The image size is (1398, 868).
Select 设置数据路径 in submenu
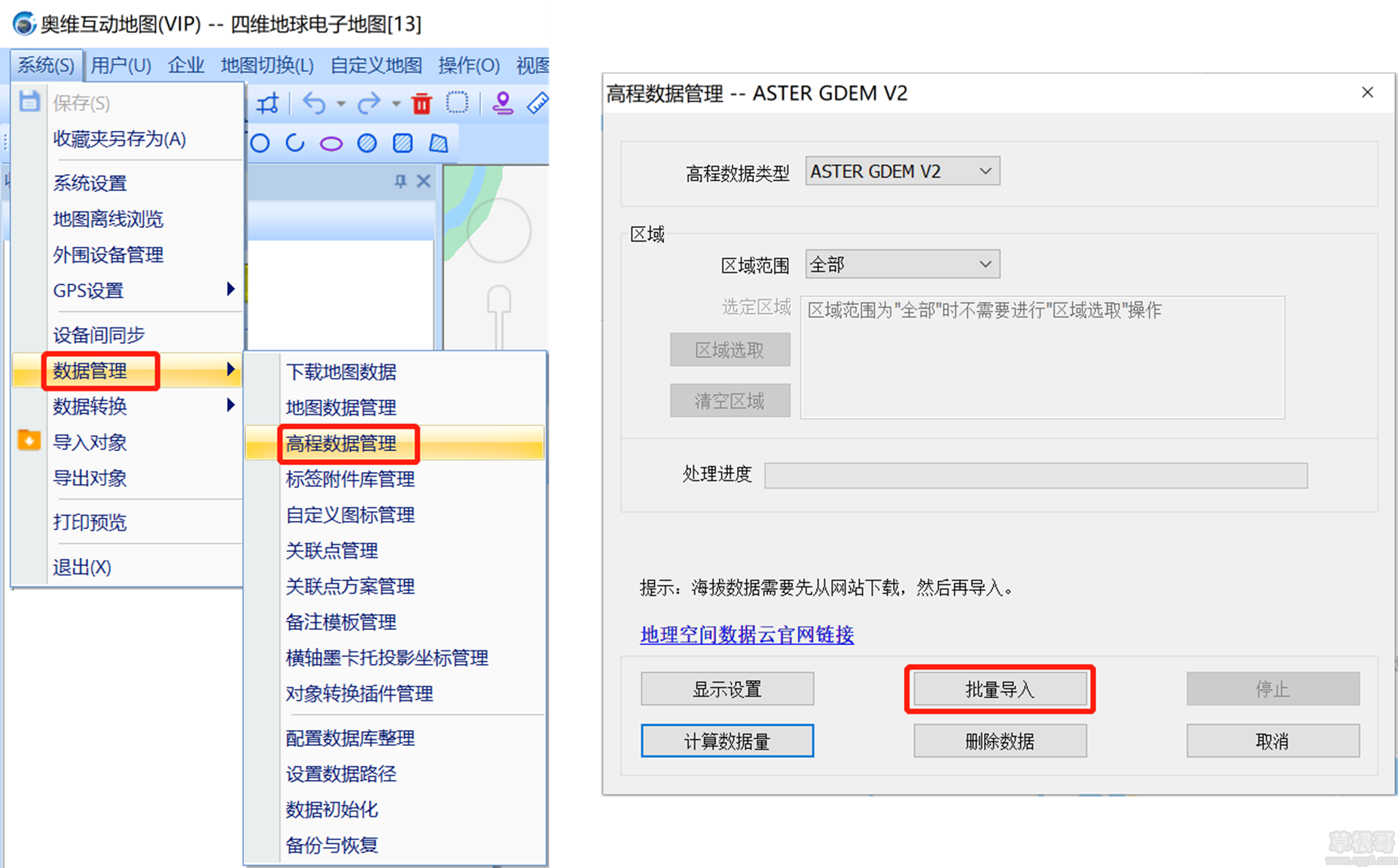(x=394, y=774)
